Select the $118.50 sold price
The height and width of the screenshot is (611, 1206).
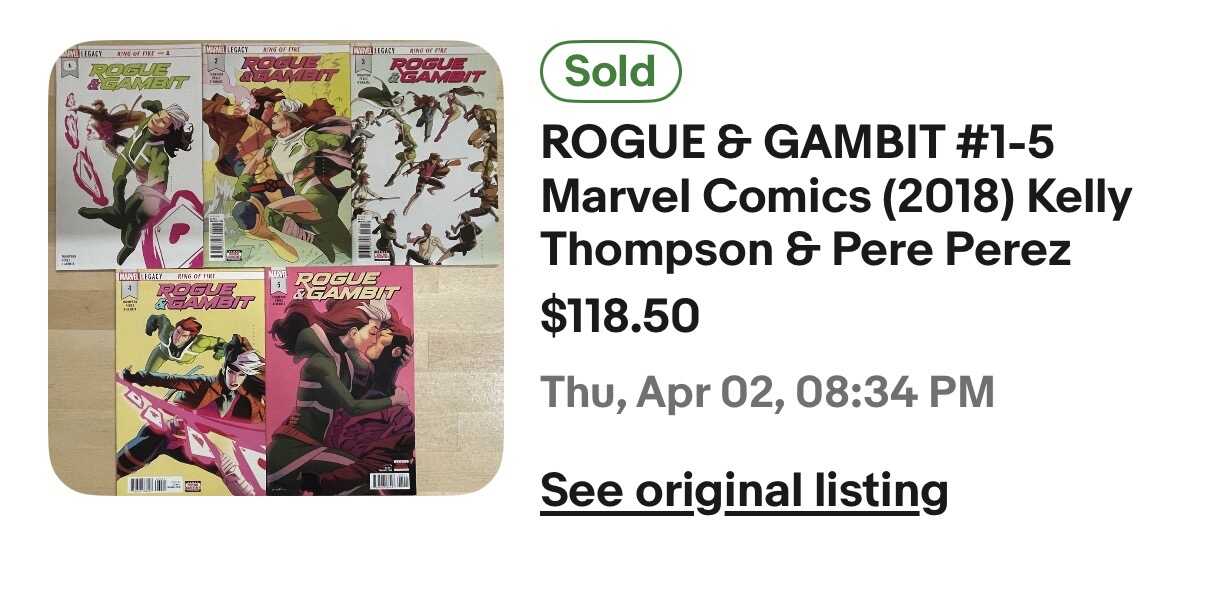(619, 316)
